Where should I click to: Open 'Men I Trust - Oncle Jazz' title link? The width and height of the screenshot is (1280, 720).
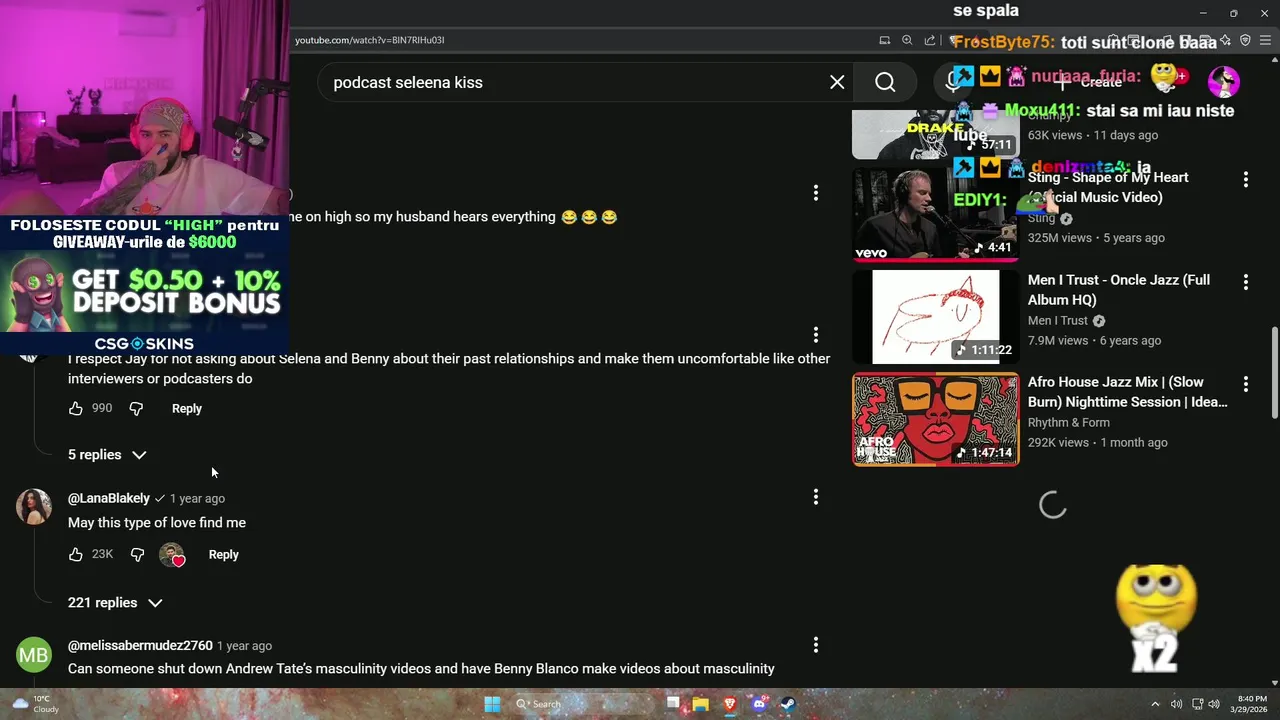[1119, 290]
